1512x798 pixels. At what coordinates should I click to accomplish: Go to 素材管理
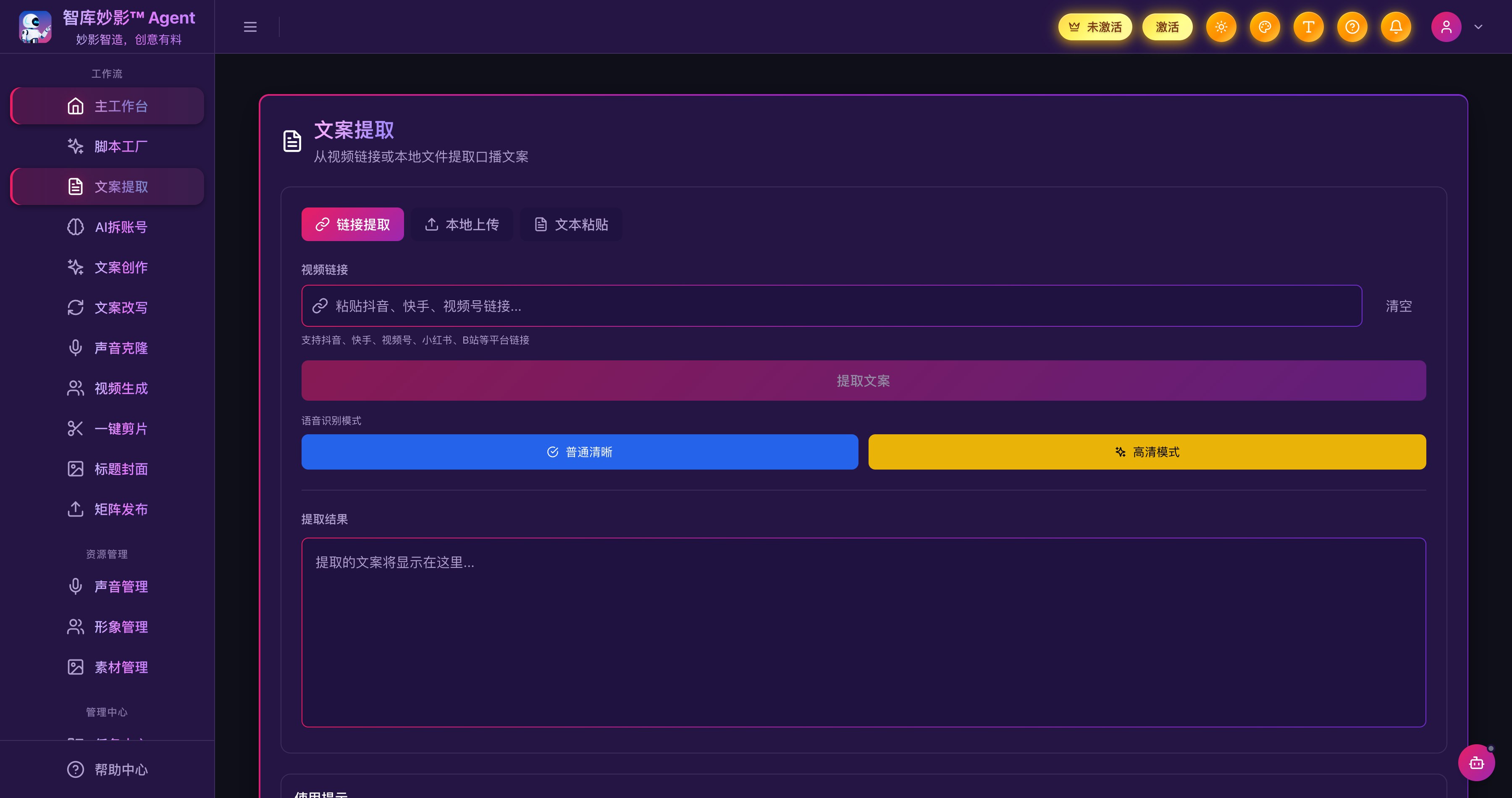click(x=108, y=667)
